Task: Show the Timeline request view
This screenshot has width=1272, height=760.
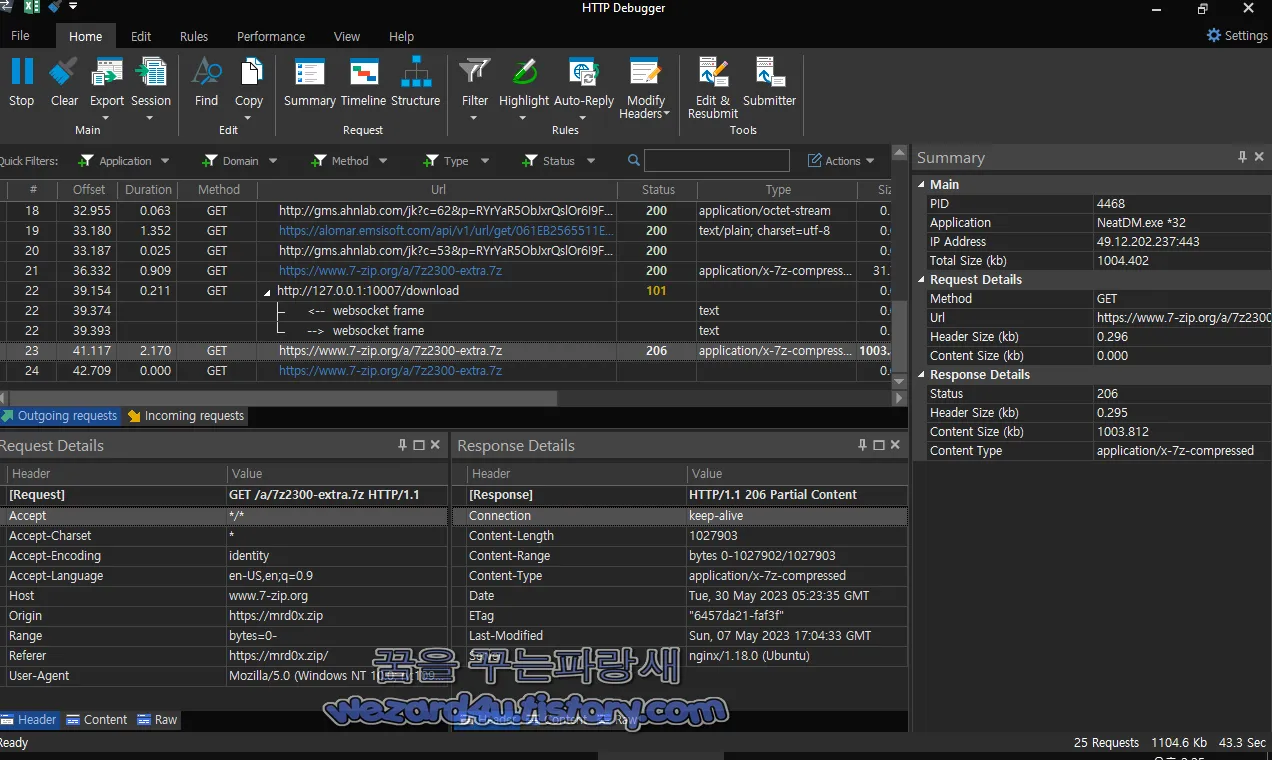Action: (363, 72)
